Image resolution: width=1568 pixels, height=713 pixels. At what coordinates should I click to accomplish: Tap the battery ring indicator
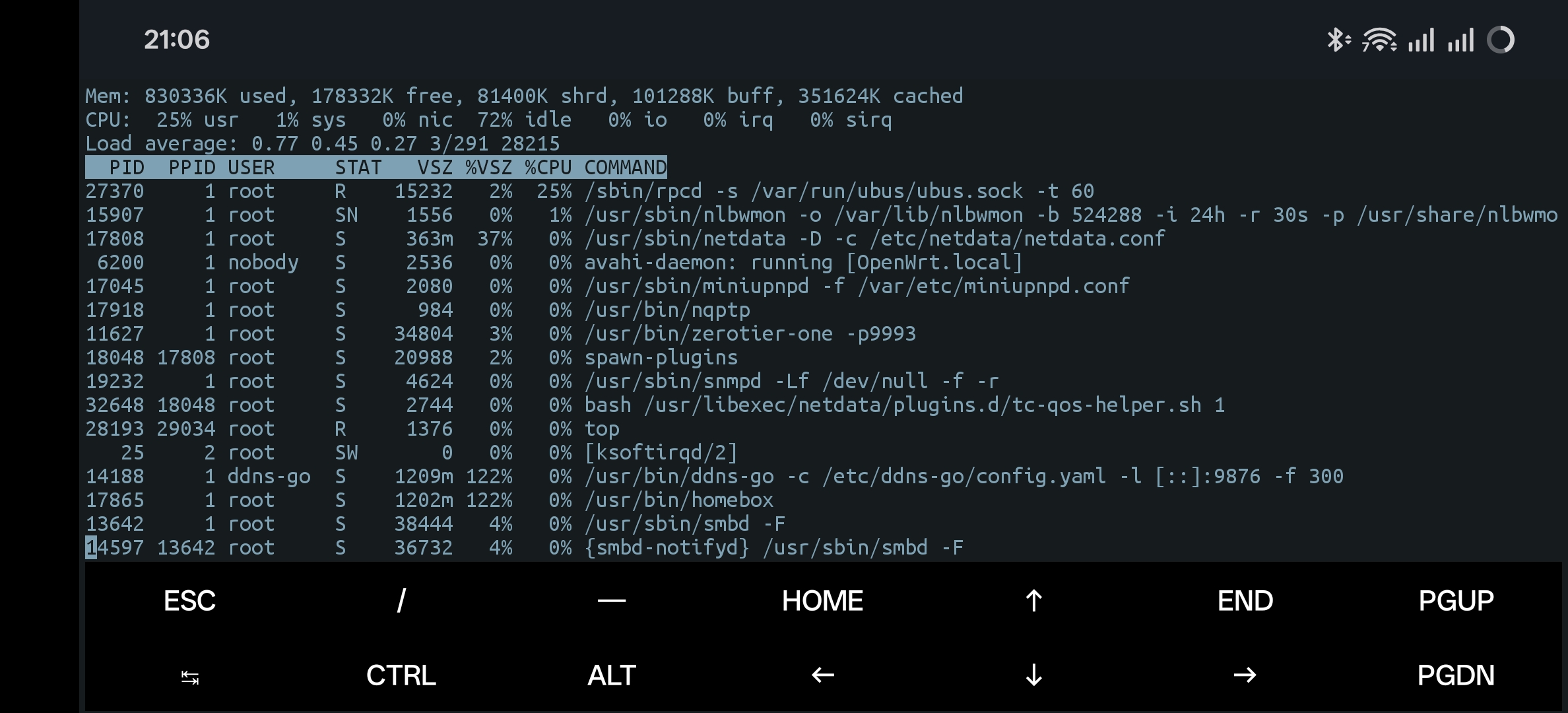(1501, 40)
